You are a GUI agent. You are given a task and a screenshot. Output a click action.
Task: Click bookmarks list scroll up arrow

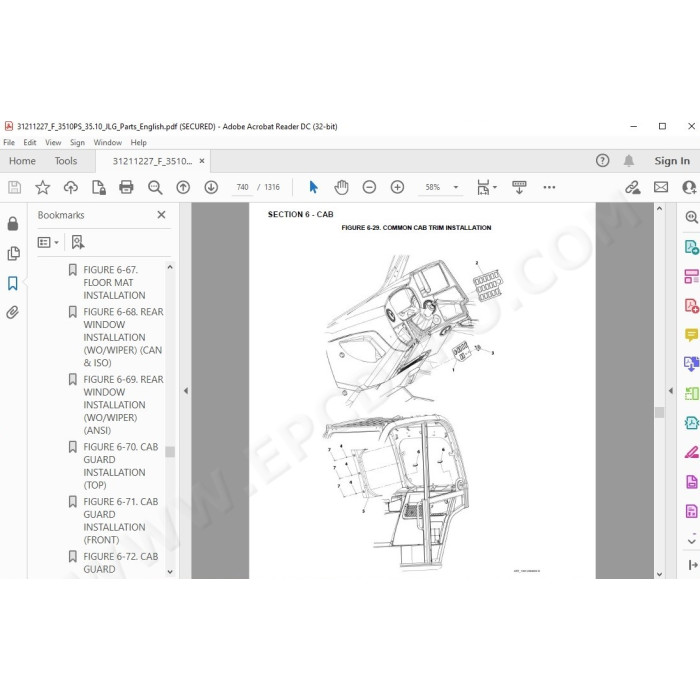pyautogui.click(x=170, y=267)
